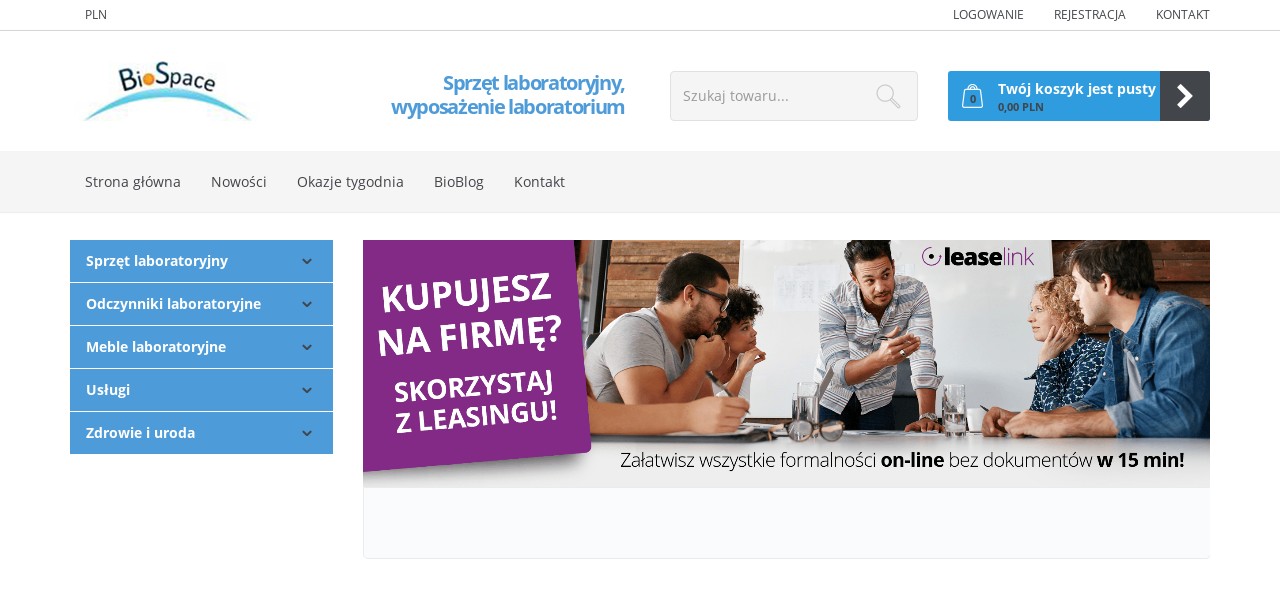
Task: Click the magnifying glass search icon
Action: [x=888, y=96]
